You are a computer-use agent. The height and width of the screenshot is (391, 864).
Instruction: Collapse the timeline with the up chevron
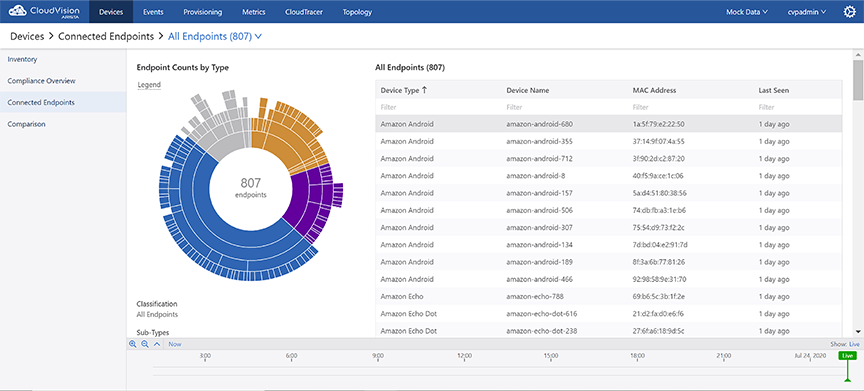click(x=157, y=344)
